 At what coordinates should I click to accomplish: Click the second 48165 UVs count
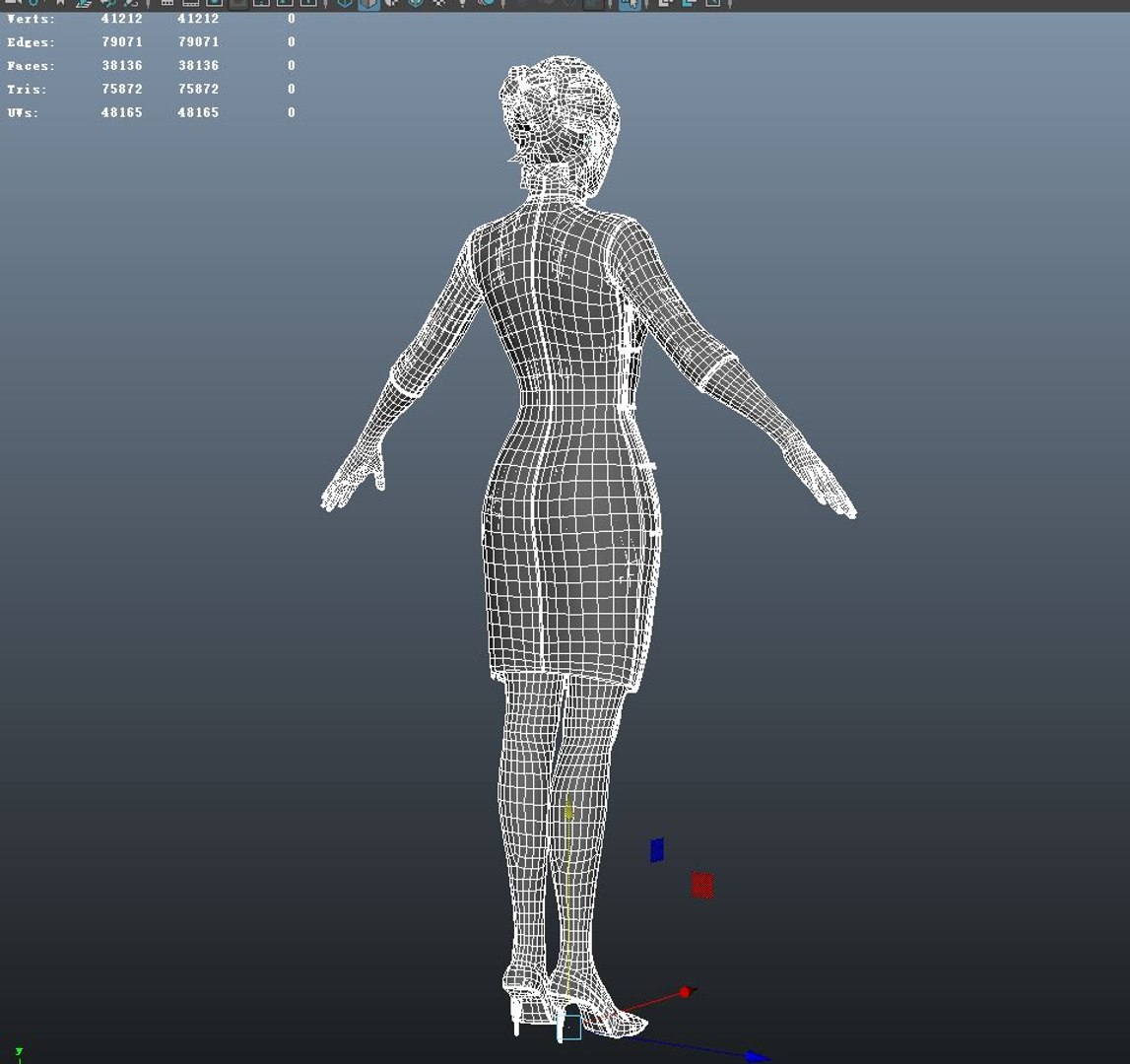click(198, 112)
